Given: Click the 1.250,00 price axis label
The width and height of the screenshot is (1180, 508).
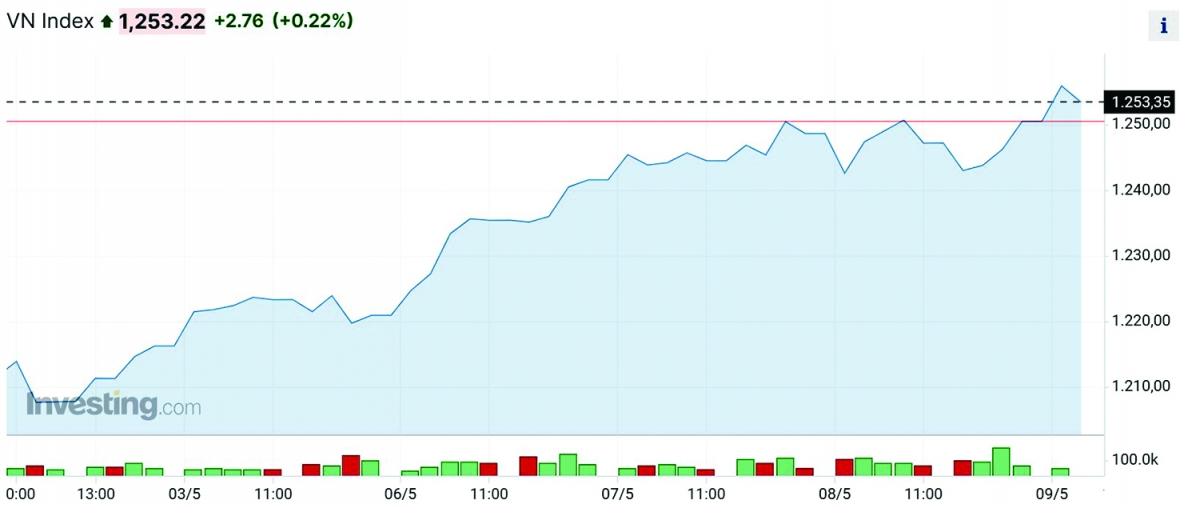Looking at the screenshot, I should [x=1141, y=123].
